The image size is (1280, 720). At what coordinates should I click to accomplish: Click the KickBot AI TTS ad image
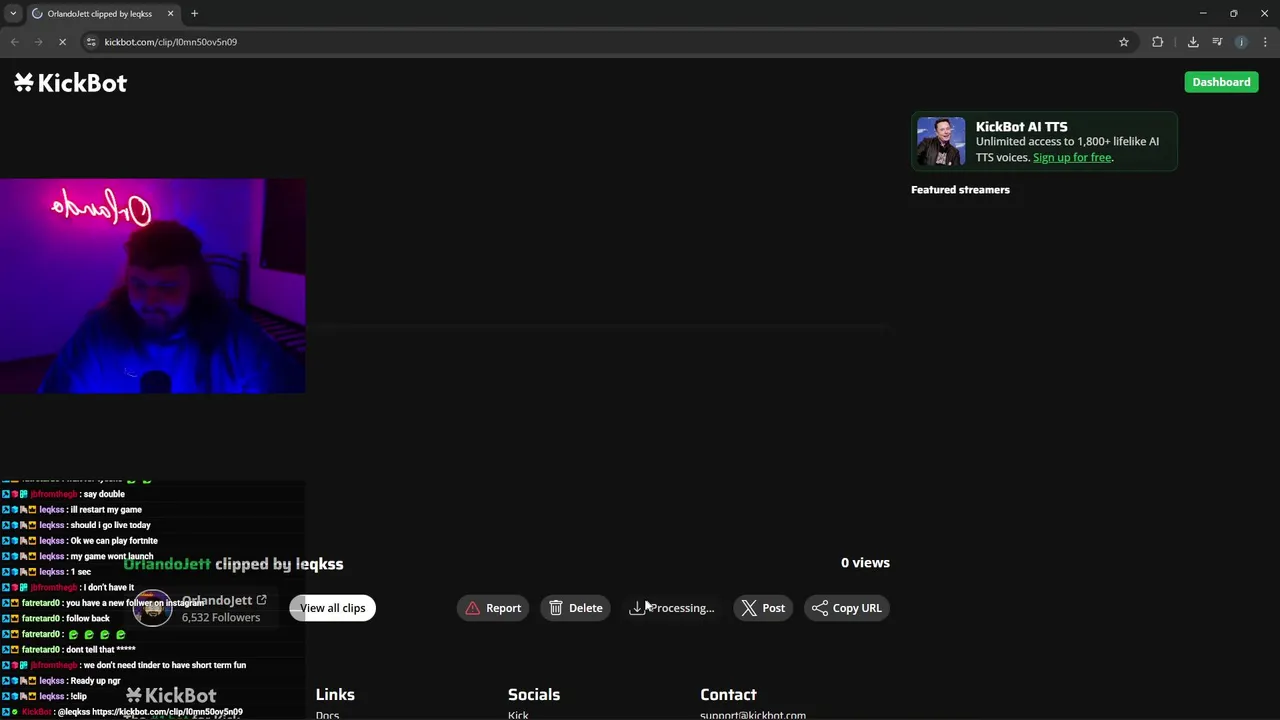(x=941, y=141)
